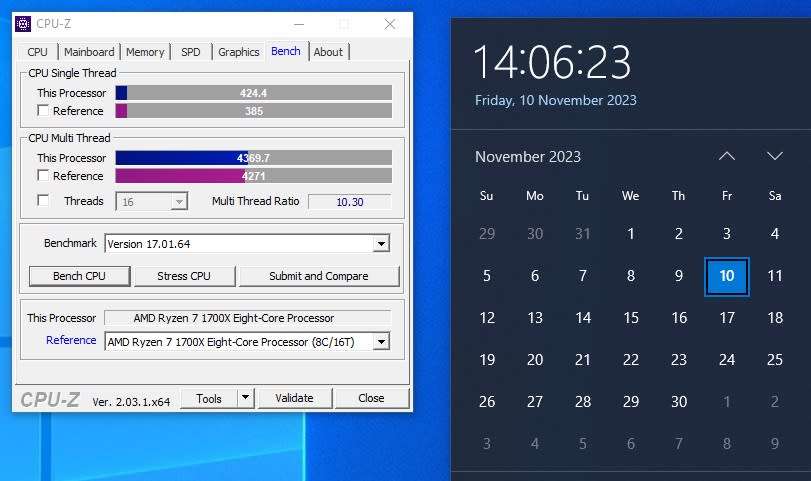Switch to the CPU tab
This screenshot has height=481, width=811.
point(38,52)
